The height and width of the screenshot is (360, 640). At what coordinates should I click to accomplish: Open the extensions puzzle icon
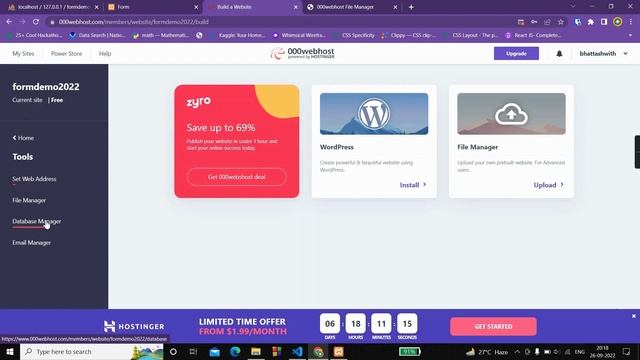[591, 22]
